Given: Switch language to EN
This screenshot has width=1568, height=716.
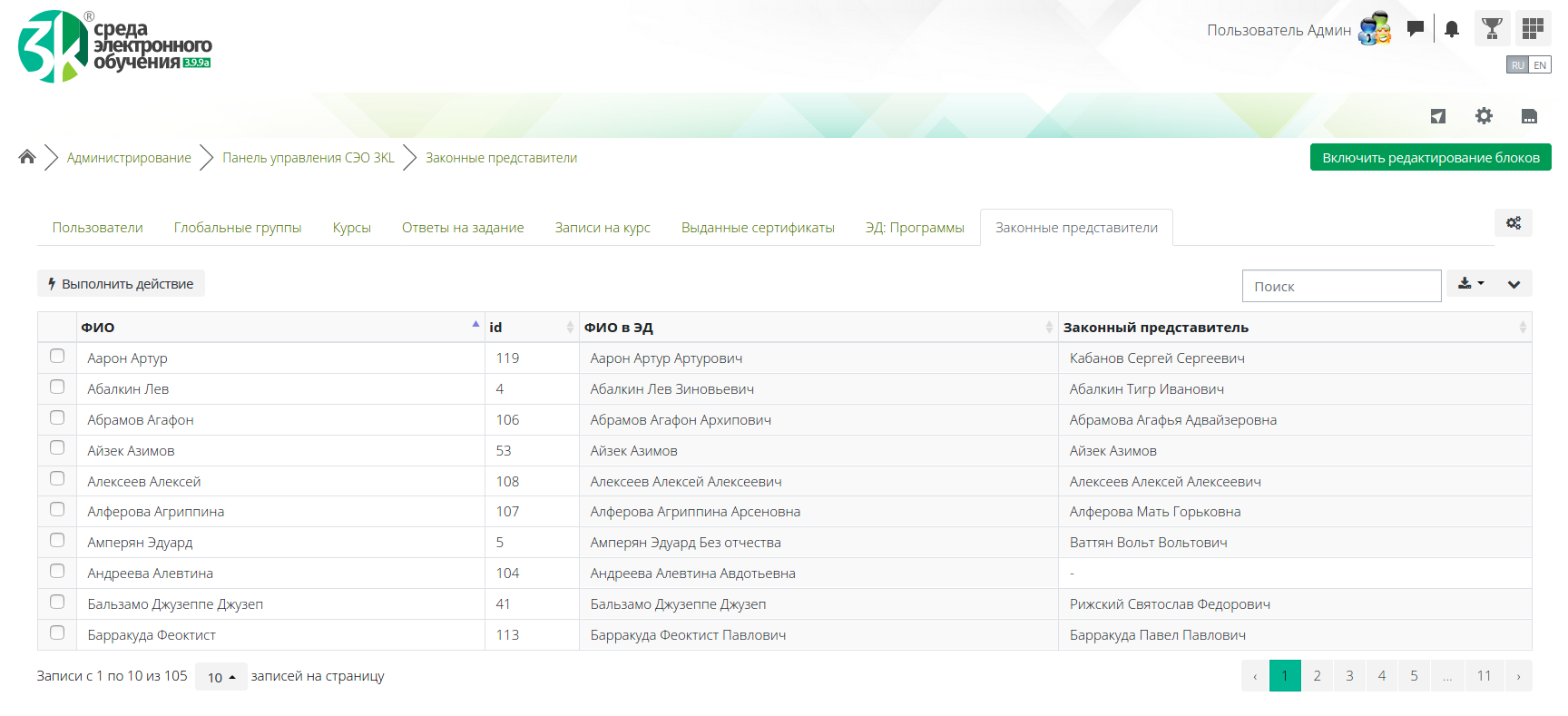Looking at the screenshot, I should pyautogui.click(x=1540, y=65).
